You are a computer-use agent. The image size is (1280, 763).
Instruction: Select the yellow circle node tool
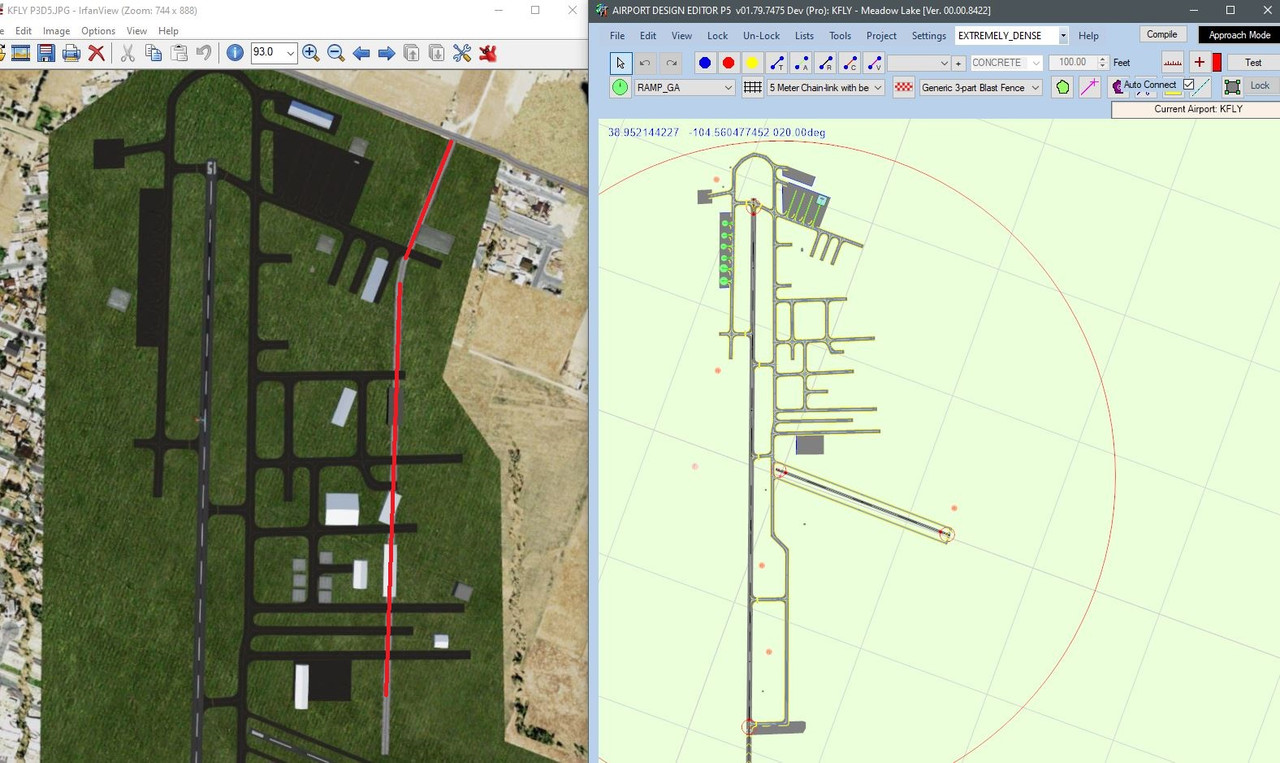pyautogui.click(x=753, y=63)
